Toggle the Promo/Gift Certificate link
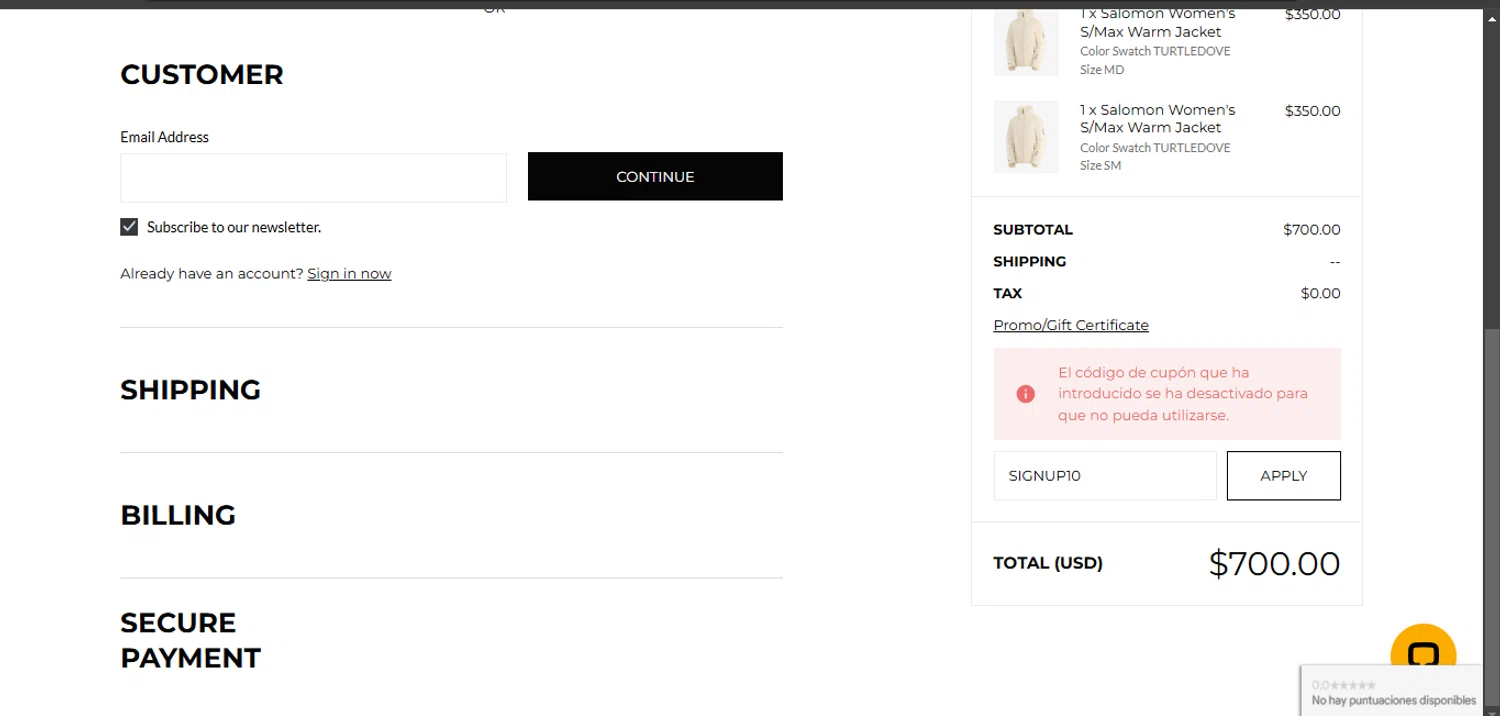 coord(1070,325)
